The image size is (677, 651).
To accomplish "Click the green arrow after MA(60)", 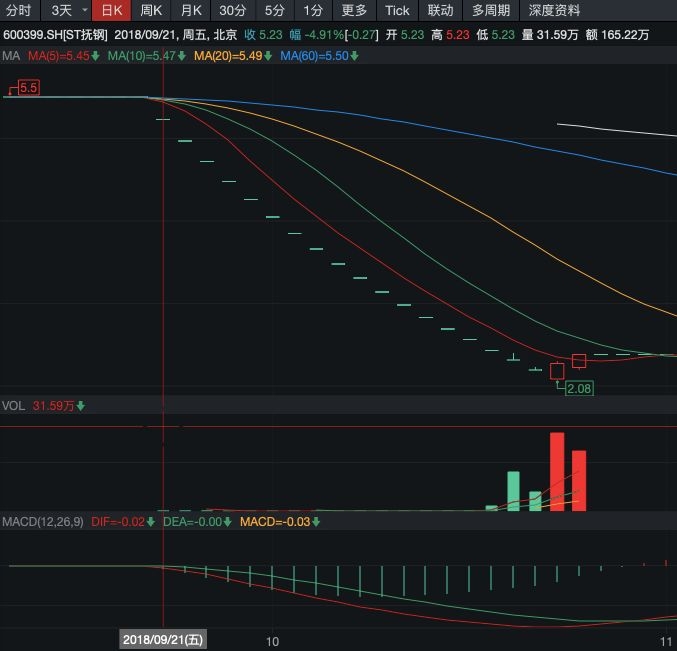I will [355, 56].
